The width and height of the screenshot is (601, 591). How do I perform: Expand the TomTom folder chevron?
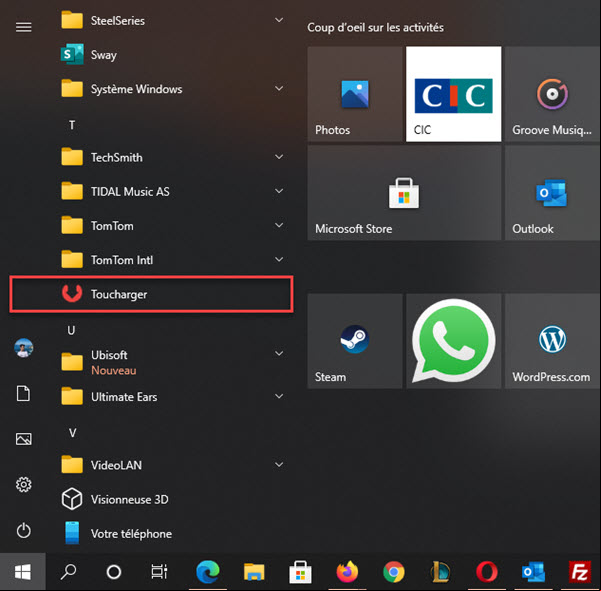pos(279,225)
